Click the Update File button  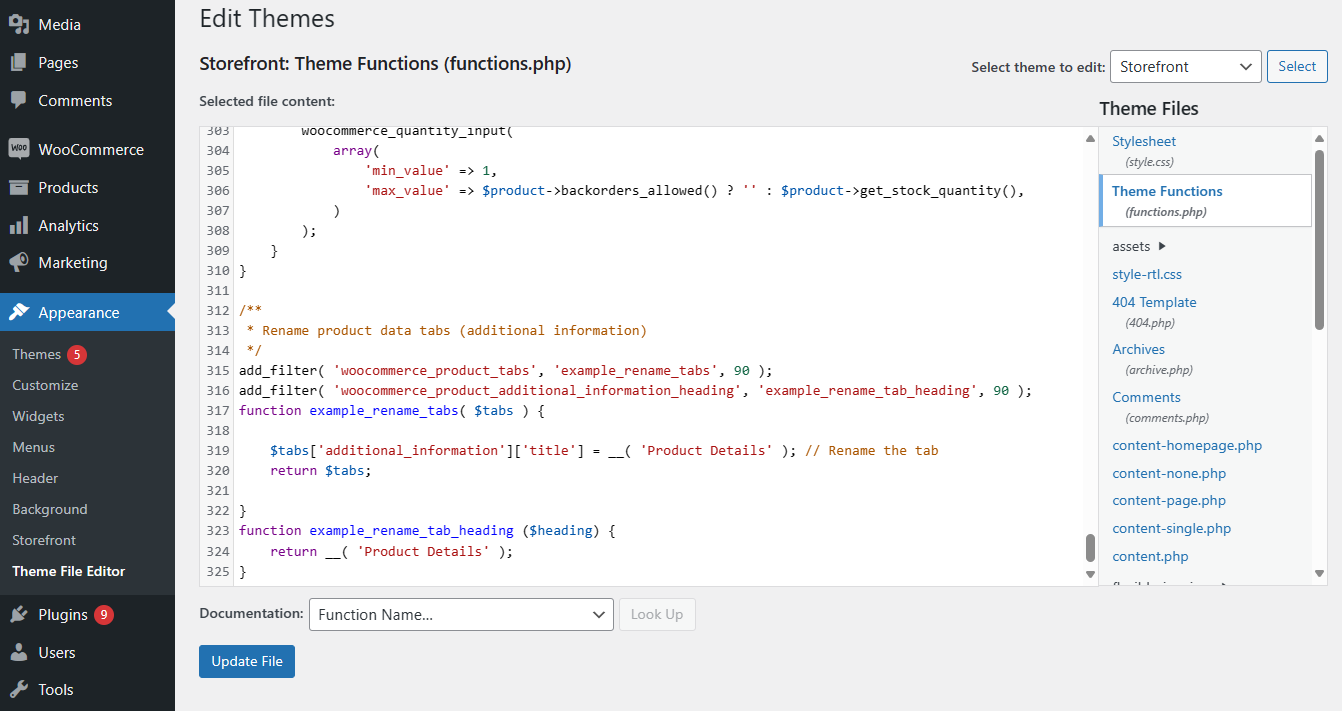[x=247, y=661]
